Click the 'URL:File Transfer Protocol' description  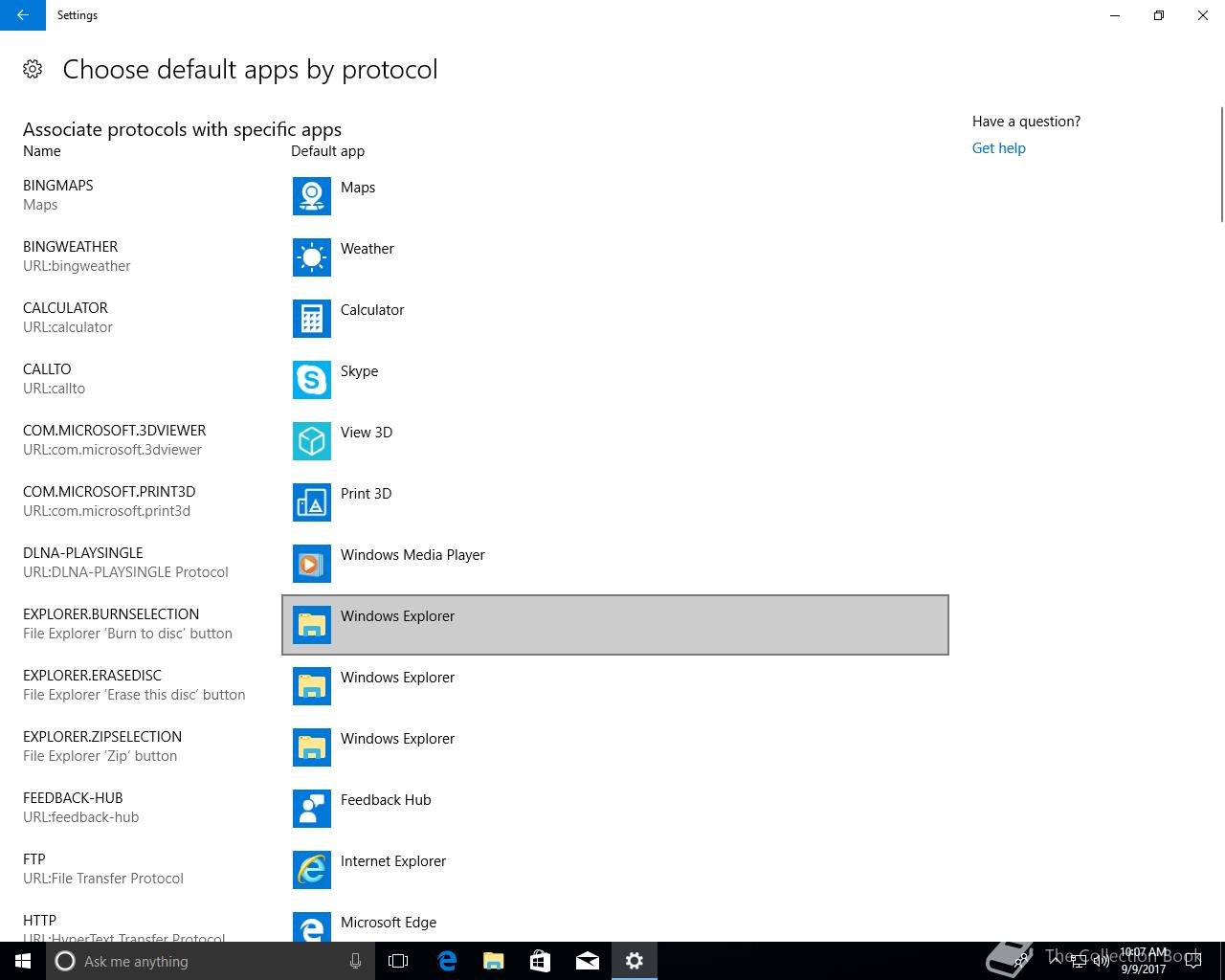(103, 879)
